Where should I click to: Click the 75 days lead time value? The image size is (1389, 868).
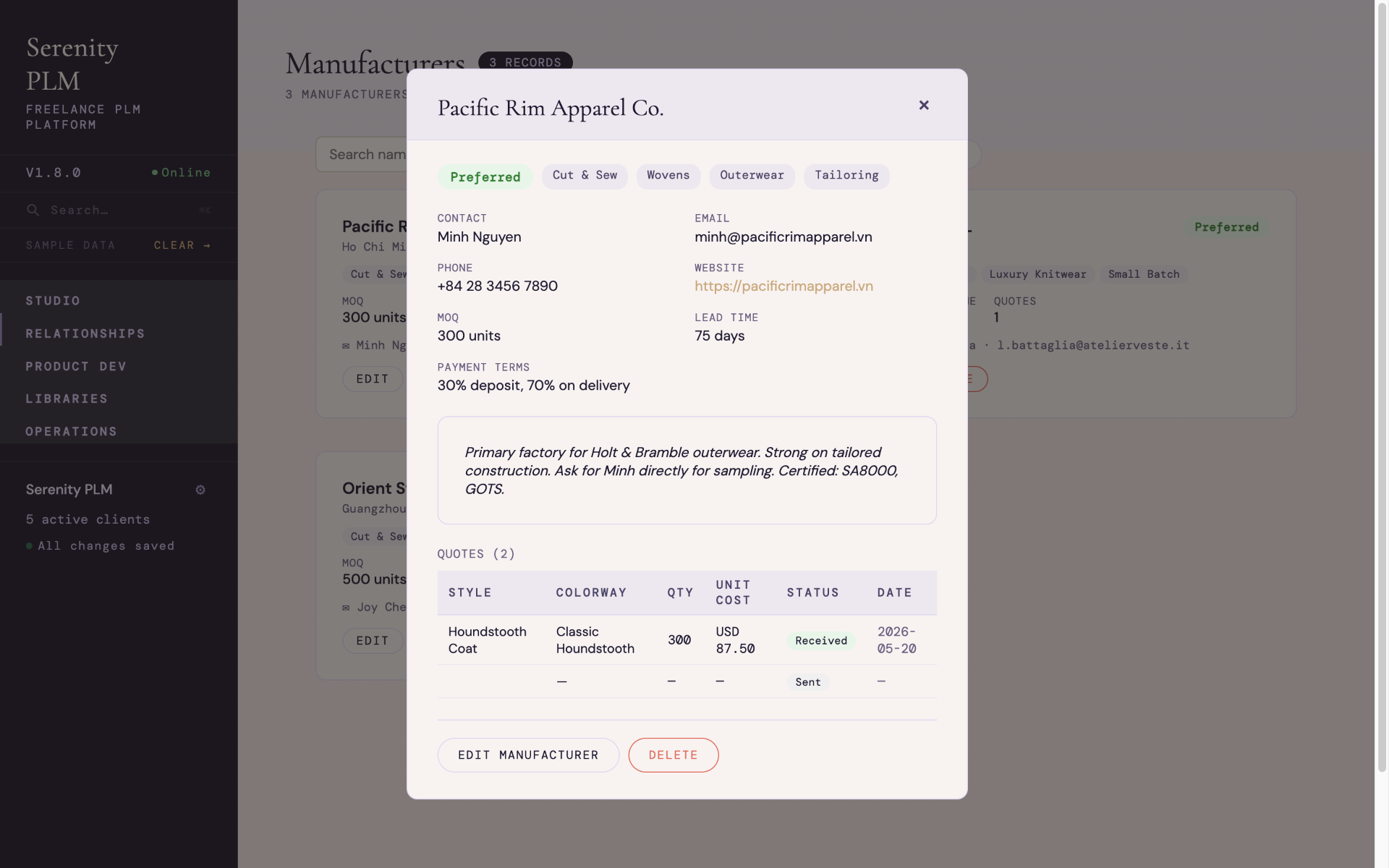tap(719, 336)
